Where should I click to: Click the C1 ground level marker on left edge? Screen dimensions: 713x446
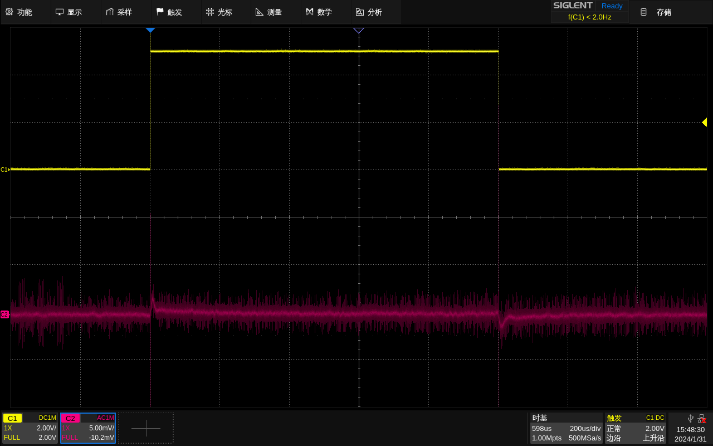click(x=5, y=169)
